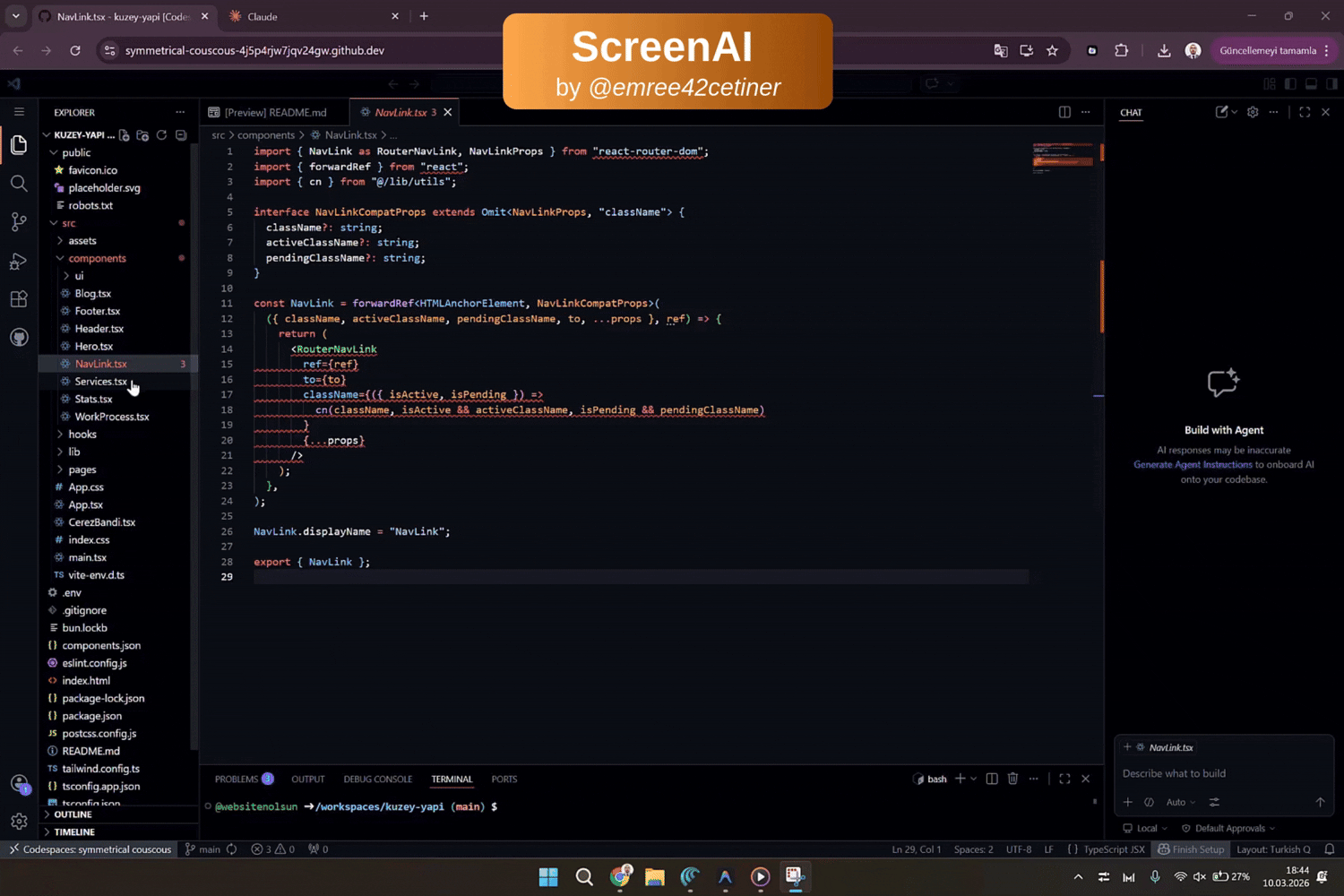Kill the terminal with the trash icon
This screenshot has height=896, width=1344.
(x=1012, y=779)
